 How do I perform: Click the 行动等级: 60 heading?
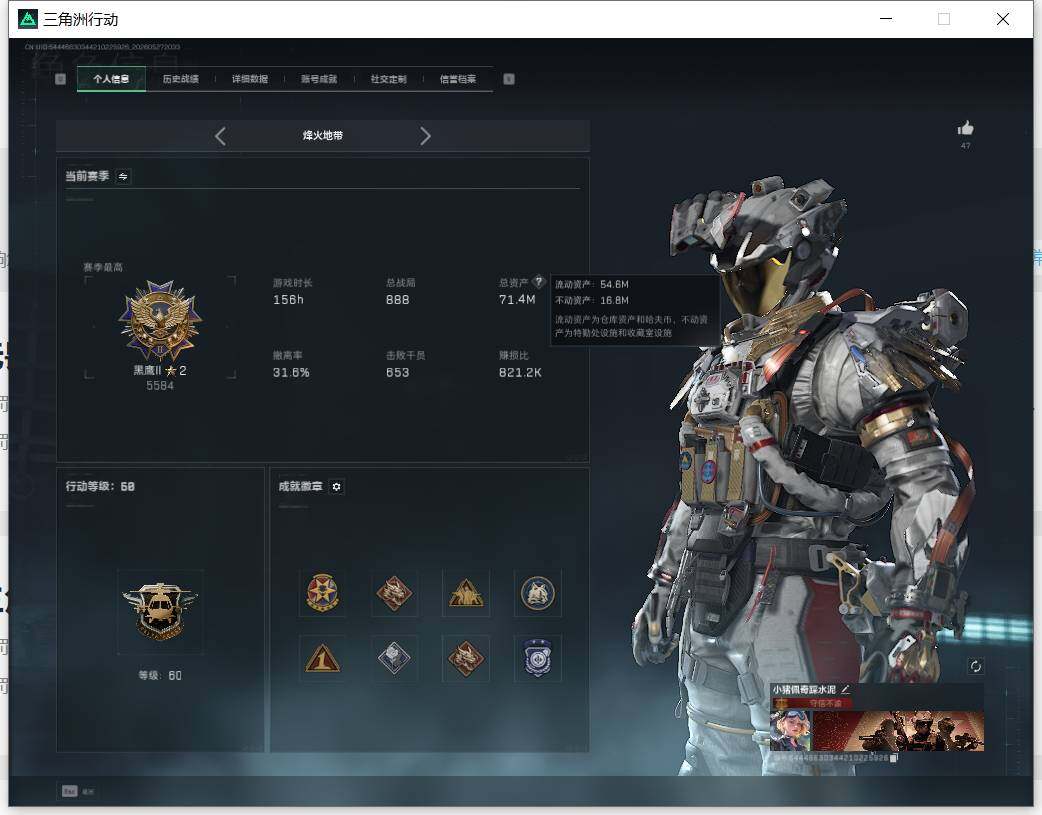[100, 487]
